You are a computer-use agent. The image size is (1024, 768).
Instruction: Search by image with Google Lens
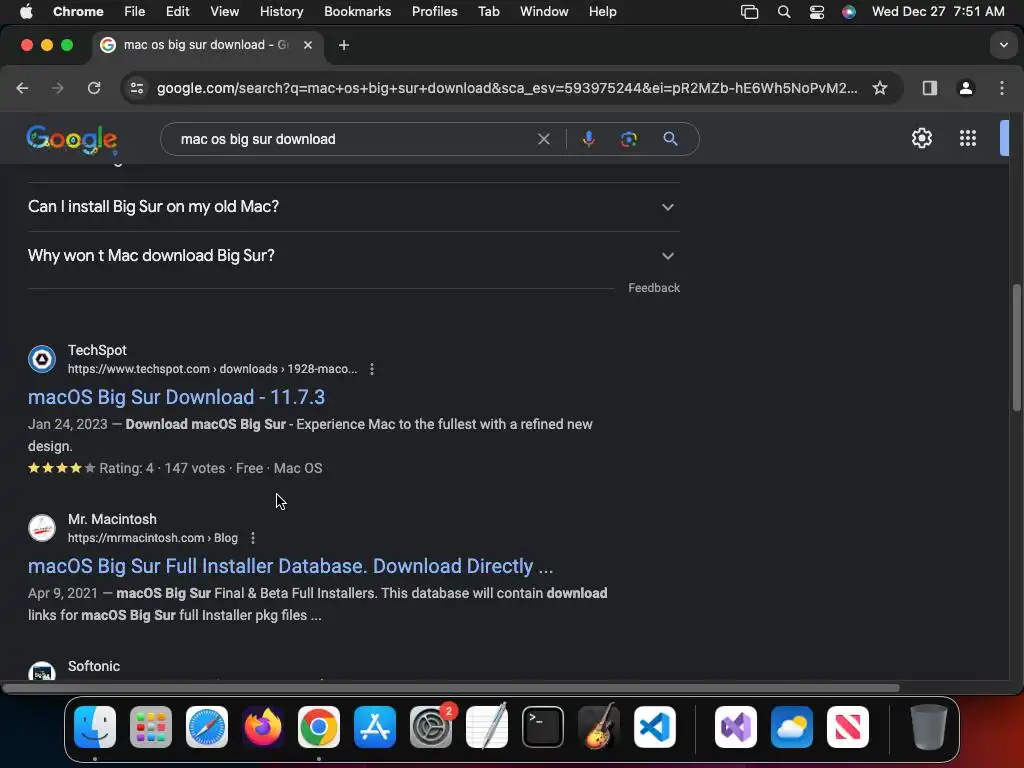[628, 139]
